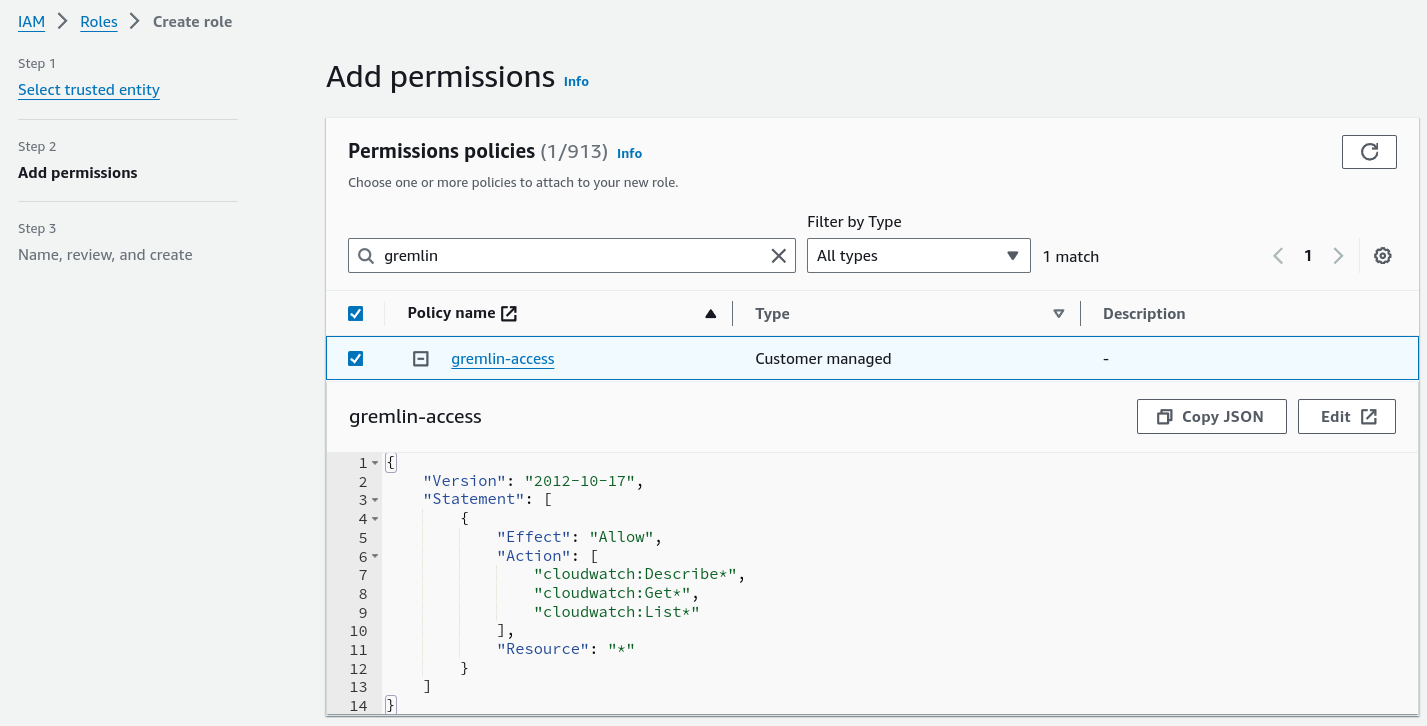Open Info next to Add permissions
Viewport: 1427px width, 726px height.
576,82
